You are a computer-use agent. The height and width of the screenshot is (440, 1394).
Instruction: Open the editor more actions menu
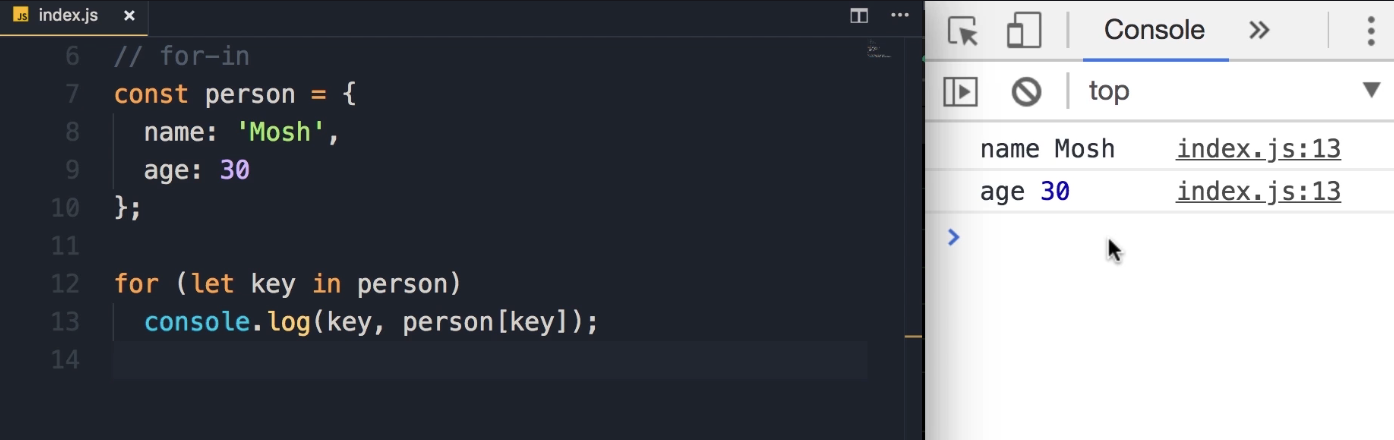901,16
